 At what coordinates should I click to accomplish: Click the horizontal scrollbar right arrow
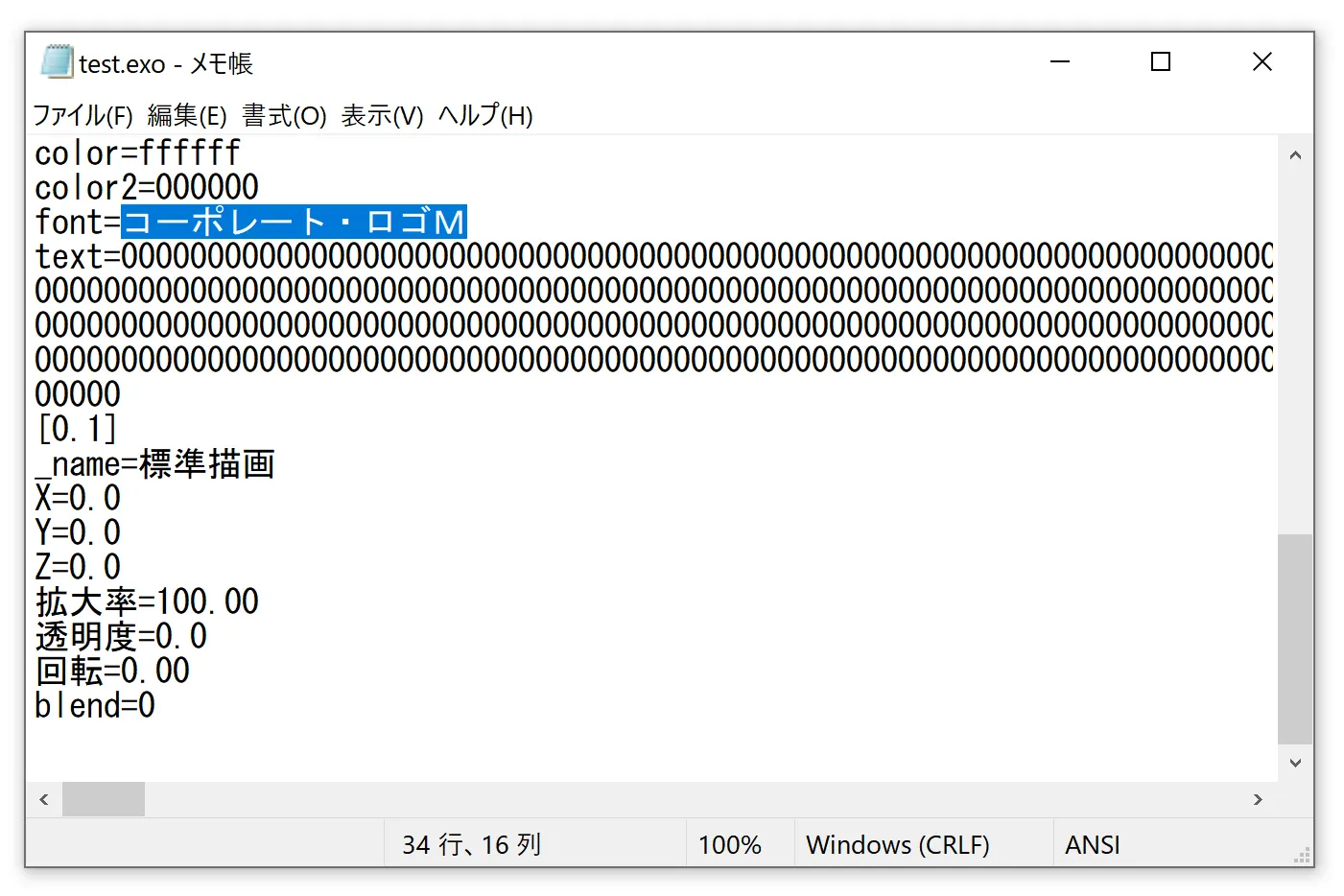point(1259,799)
